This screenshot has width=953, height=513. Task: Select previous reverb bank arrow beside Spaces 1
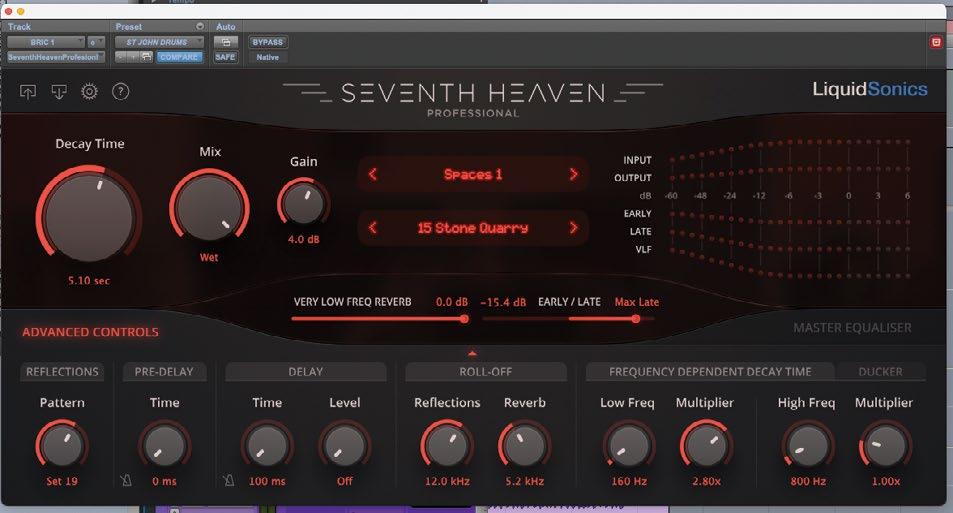pos(373,174)
